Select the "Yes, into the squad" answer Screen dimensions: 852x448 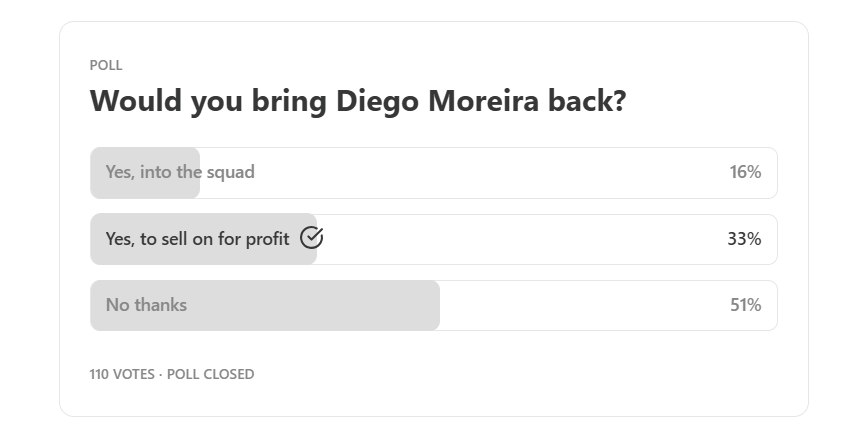tap(180, 172)
